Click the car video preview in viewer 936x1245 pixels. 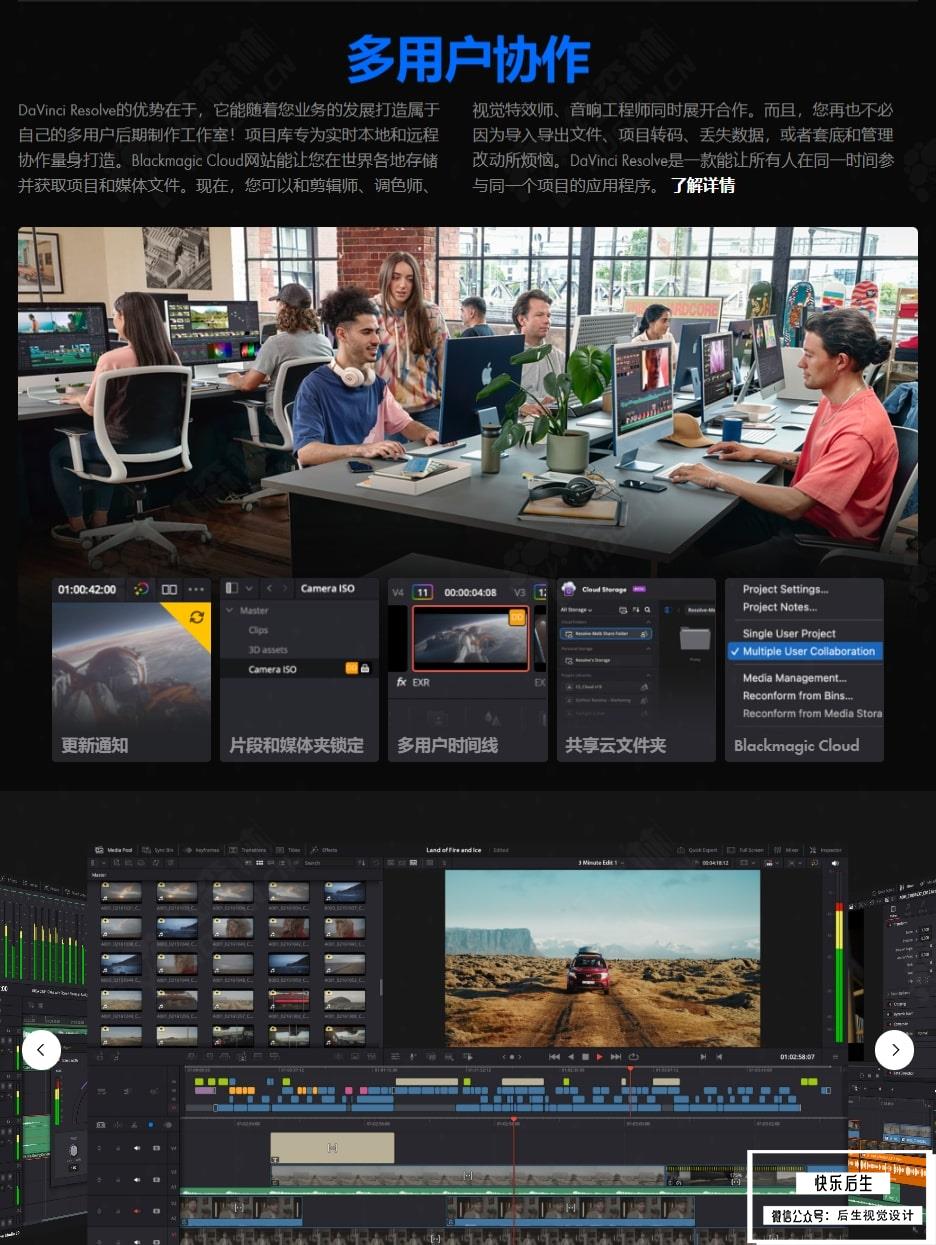(x=602, y=958)
